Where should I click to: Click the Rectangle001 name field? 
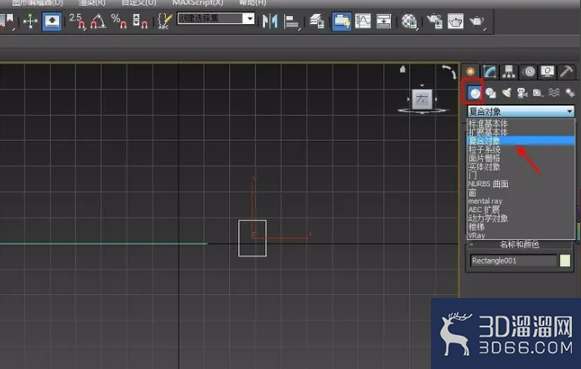tap(513, 261)
